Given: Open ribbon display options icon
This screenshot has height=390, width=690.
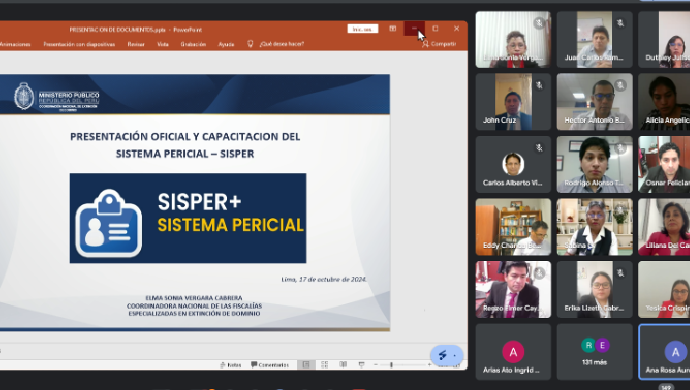Looking at the screenshot, I should [x=393, y=29].
